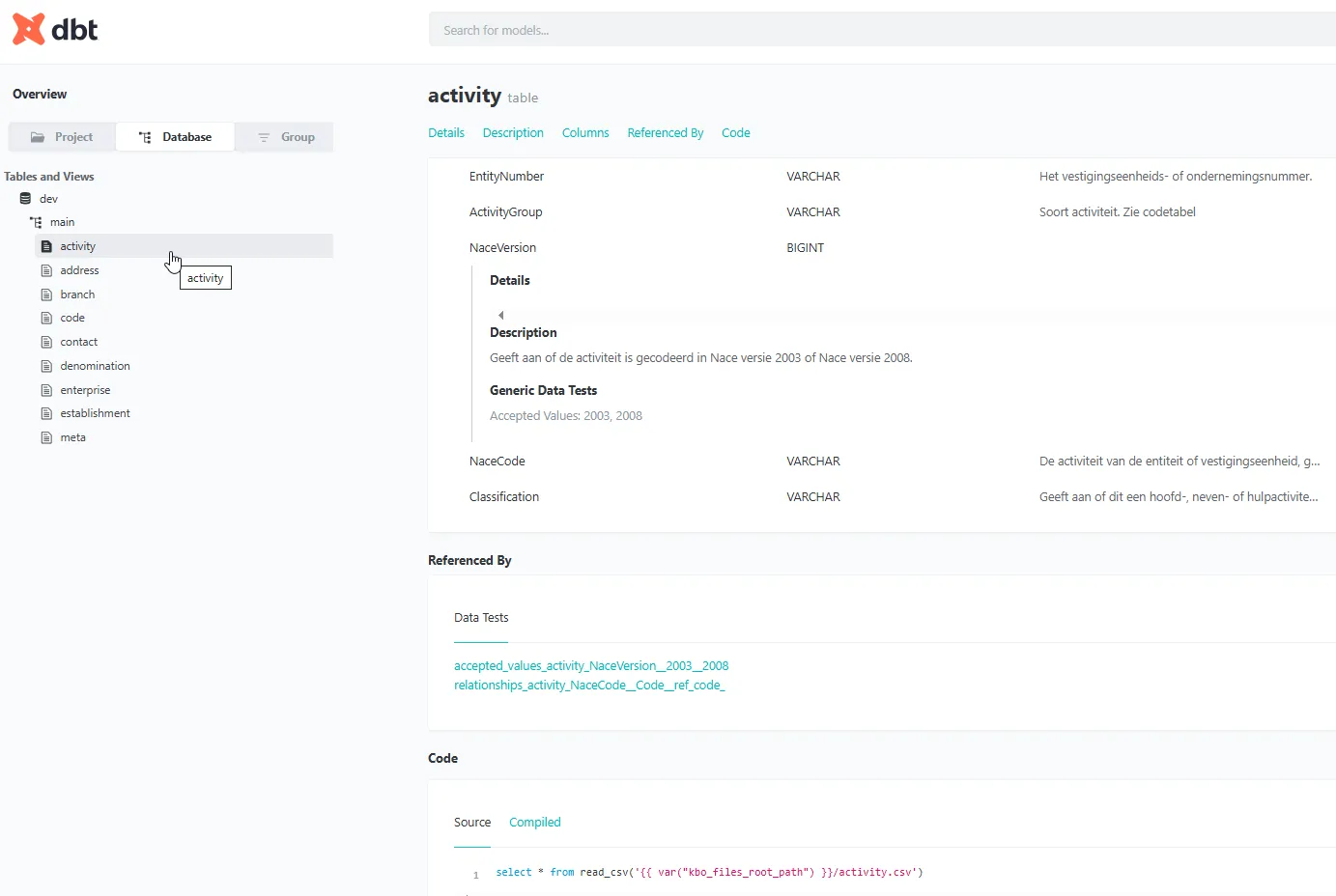Click the folder icon on the Project button
This screenshot has height=896, width=1336.
tap(38, 136)
